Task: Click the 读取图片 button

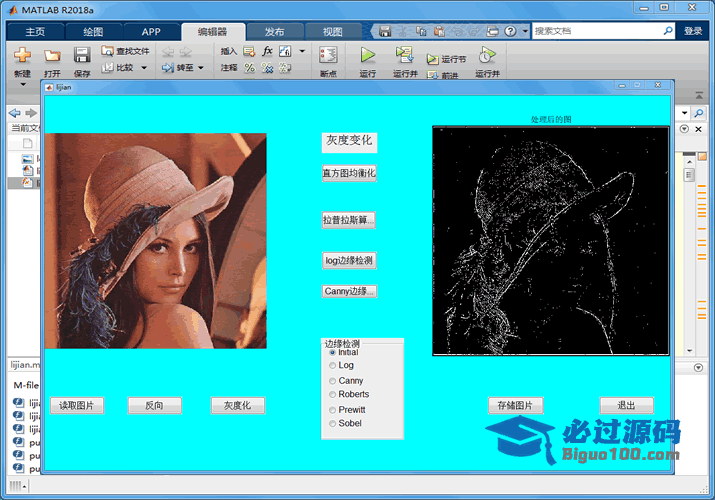Action: [x=77, y=405]
